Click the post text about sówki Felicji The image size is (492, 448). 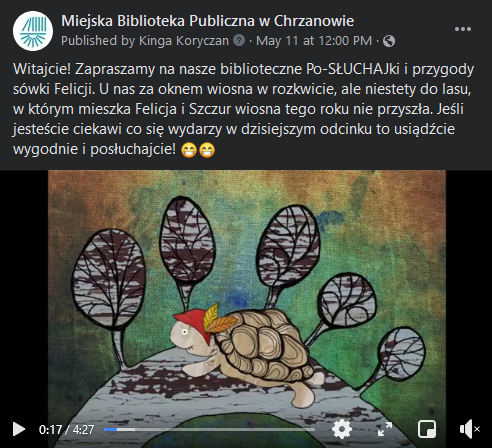(243, 109)
